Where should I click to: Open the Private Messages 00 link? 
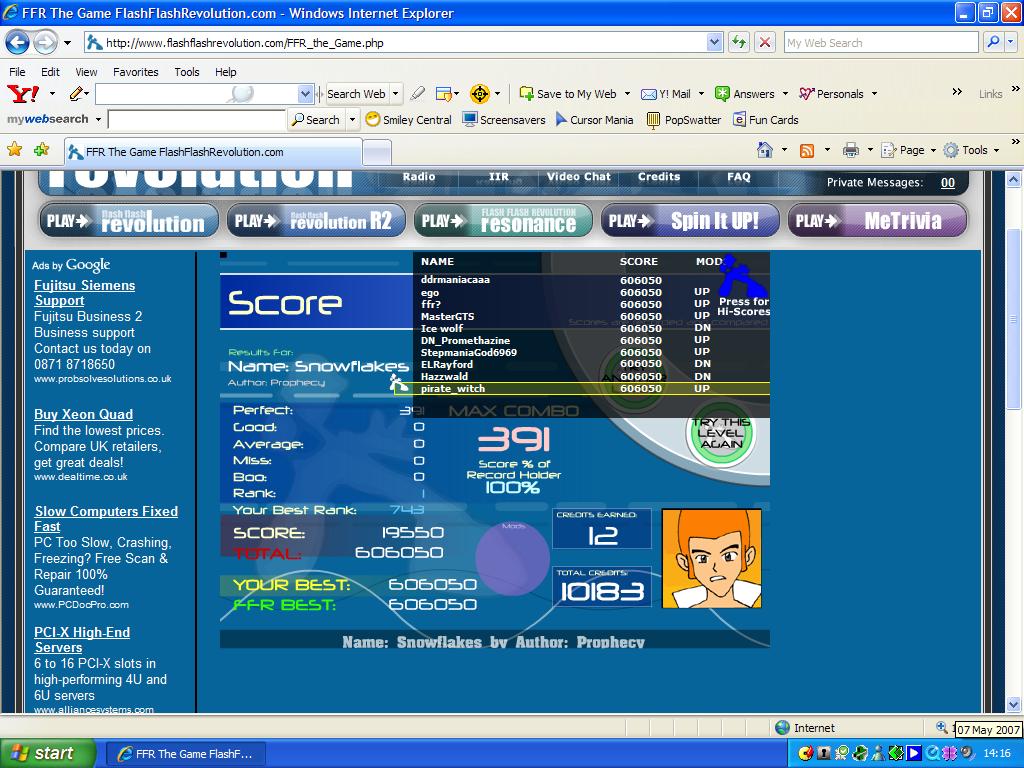pyautogui.click(x=948, y=183)
